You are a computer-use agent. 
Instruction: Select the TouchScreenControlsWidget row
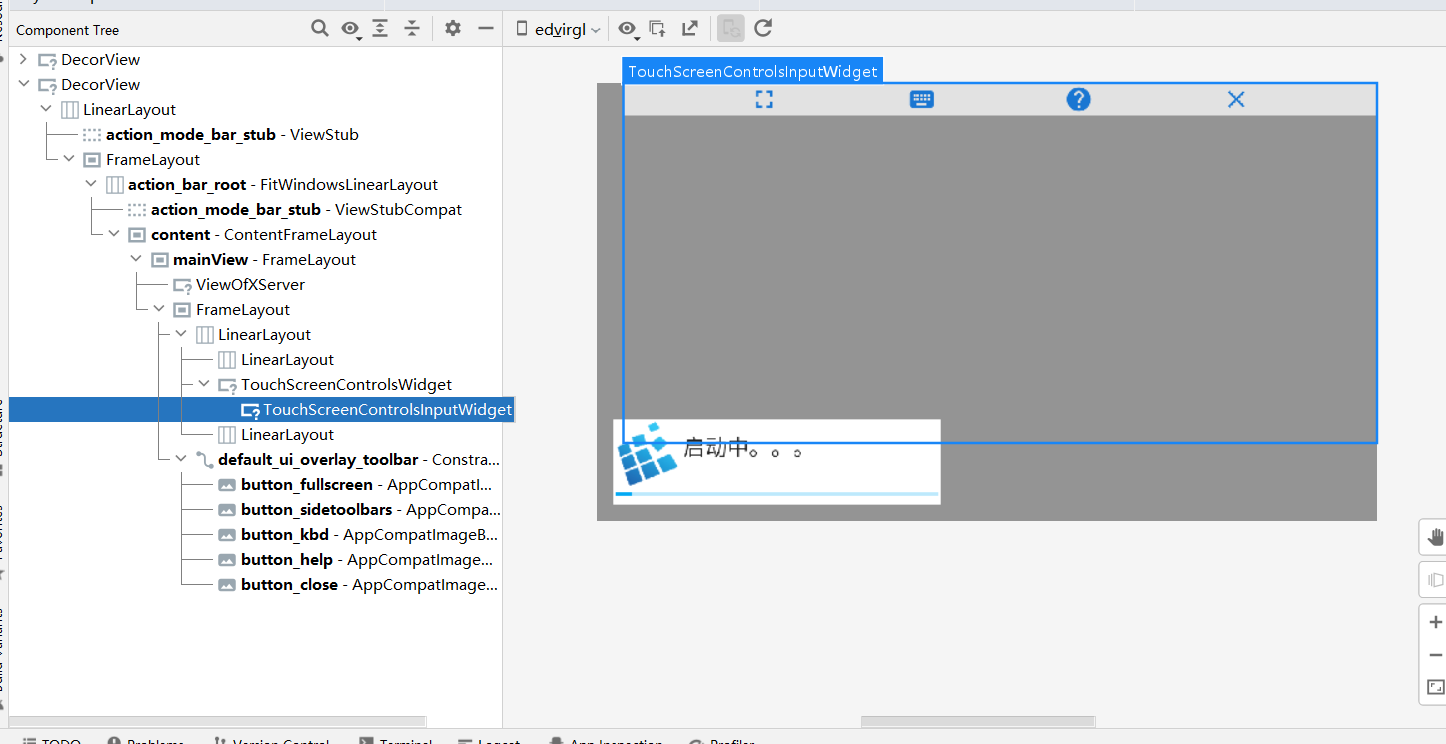tap(346, 384)
